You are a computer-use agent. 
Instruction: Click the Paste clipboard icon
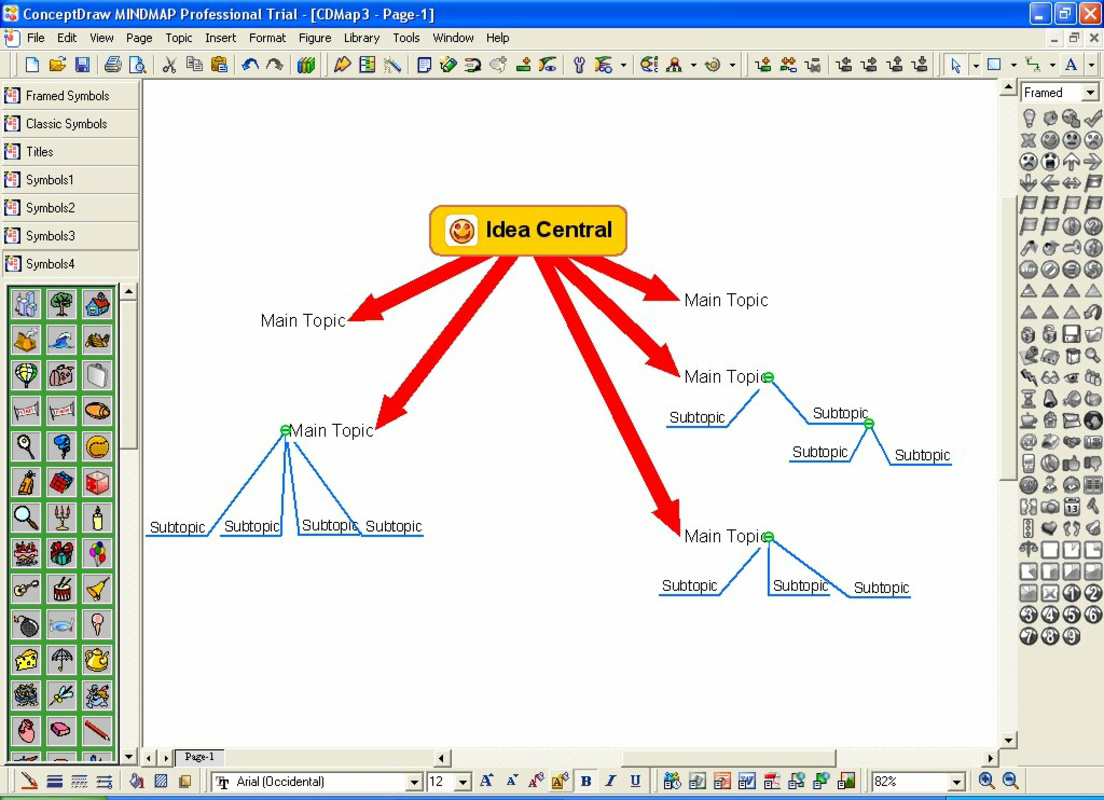(x=218, y=64)
